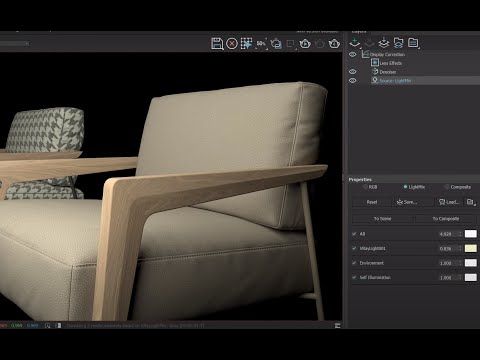Click the Display Correction curve icon
The image size is (480, 360).
coord(365,54)
